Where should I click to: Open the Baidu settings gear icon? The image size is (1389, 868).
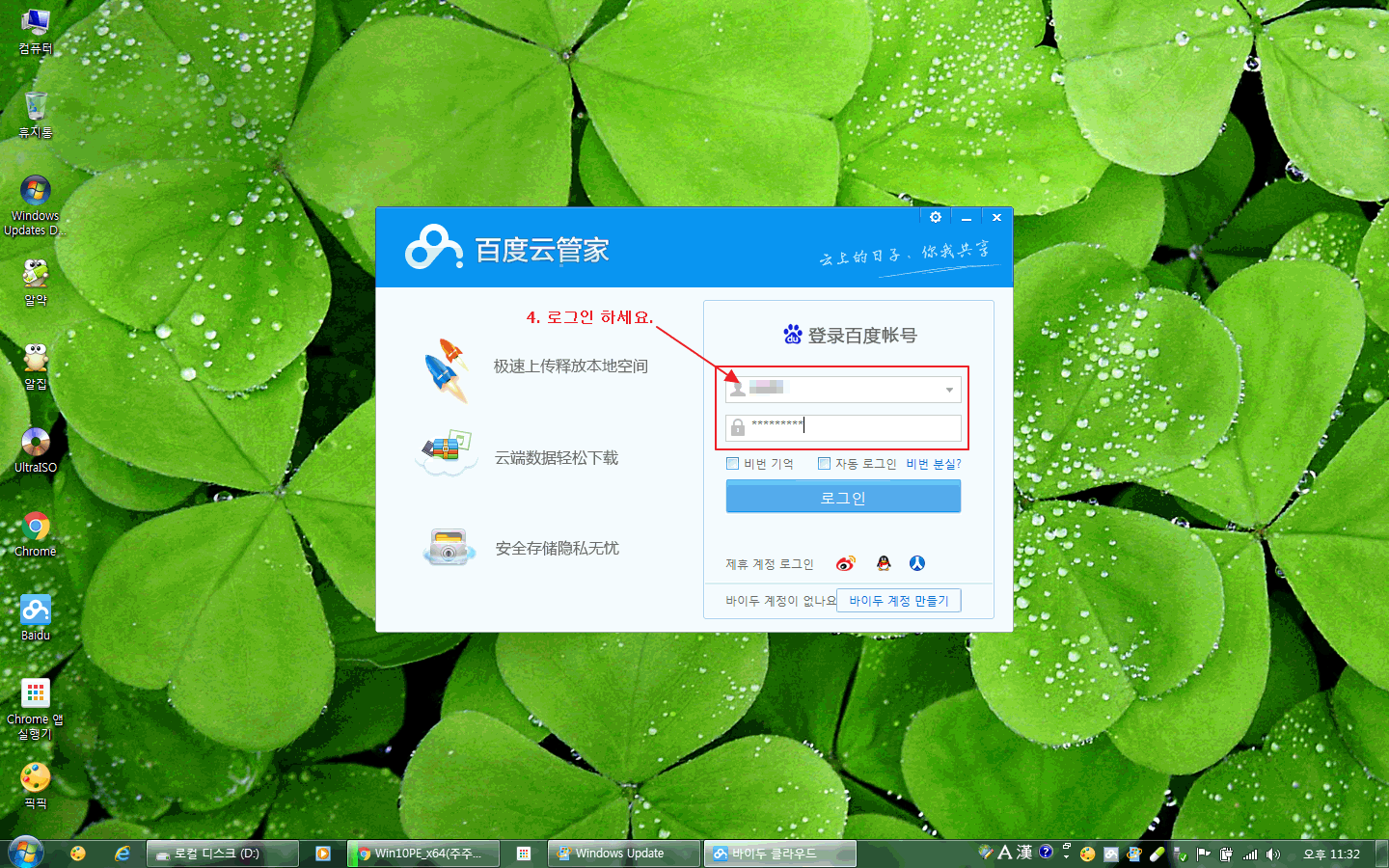pos(935,217)
